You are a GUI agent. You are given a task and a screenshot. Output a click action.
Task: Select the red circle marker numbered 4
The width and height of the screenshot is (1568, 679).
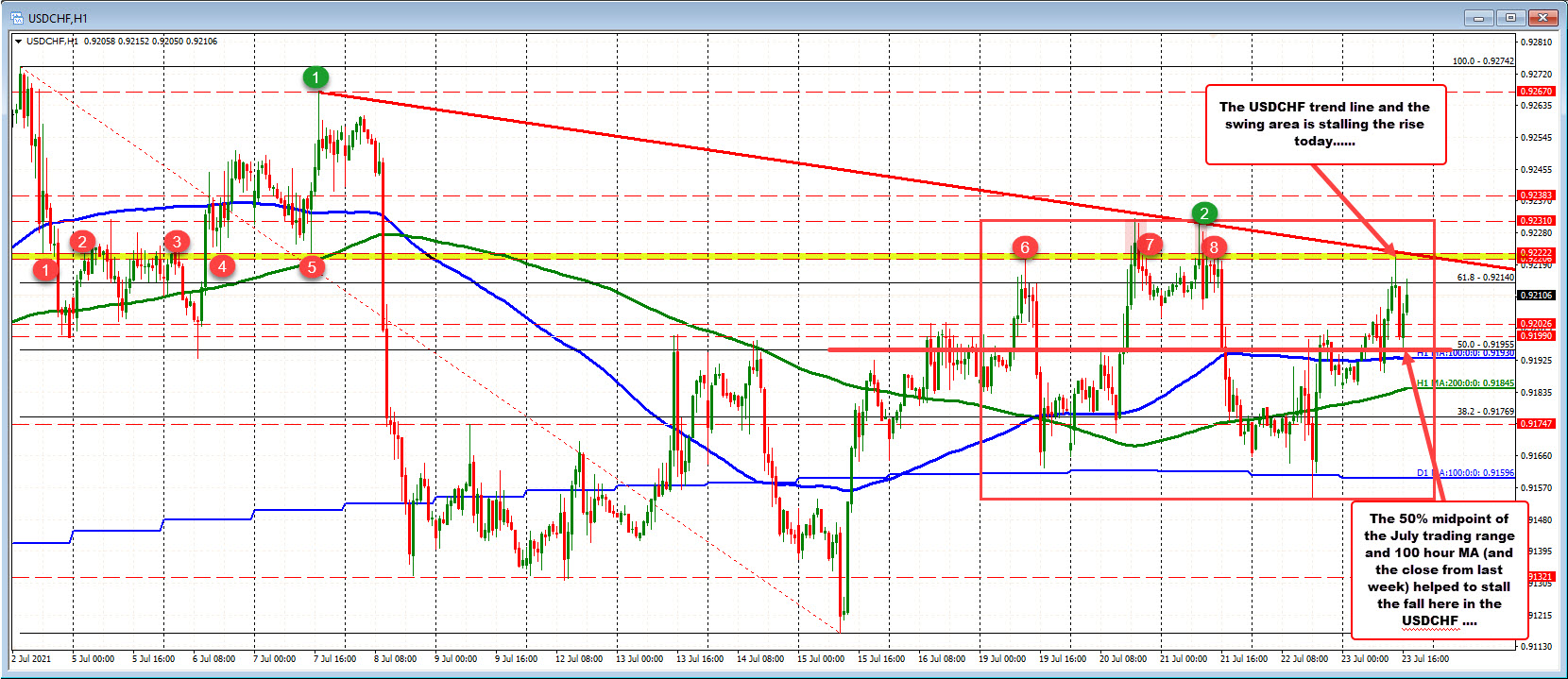222,265
